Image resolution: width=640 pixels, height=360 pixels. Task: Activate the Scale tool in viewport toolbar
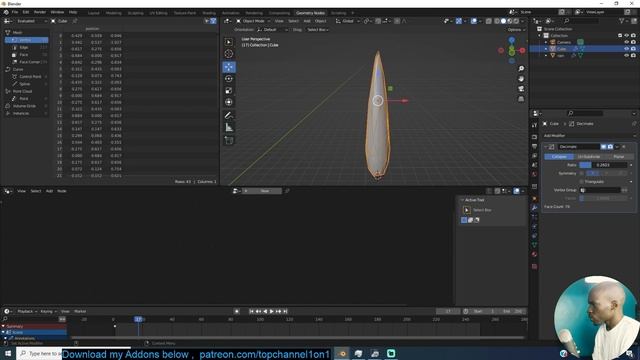[x=229, y=91]
